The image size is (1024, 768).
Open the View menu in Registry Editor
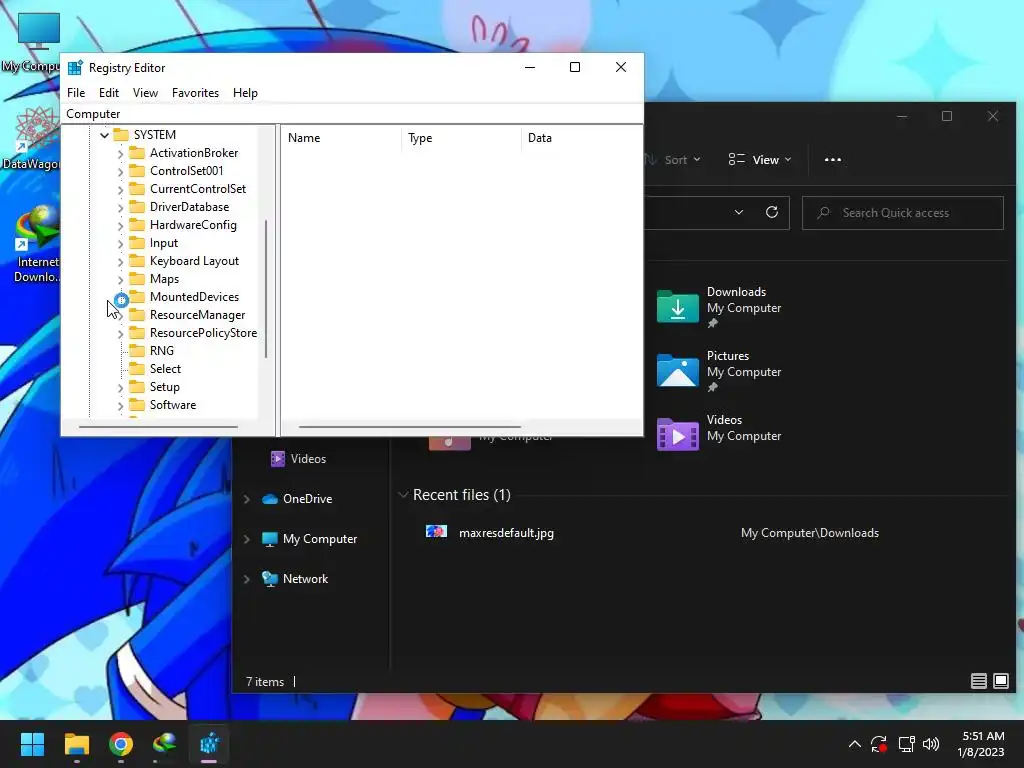145,93
